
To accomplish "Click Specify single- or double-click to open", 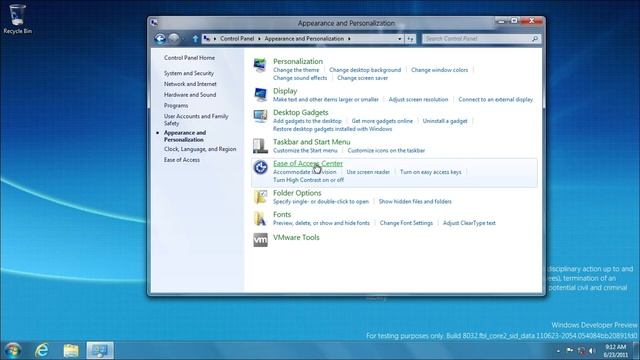I will point(321,202).
